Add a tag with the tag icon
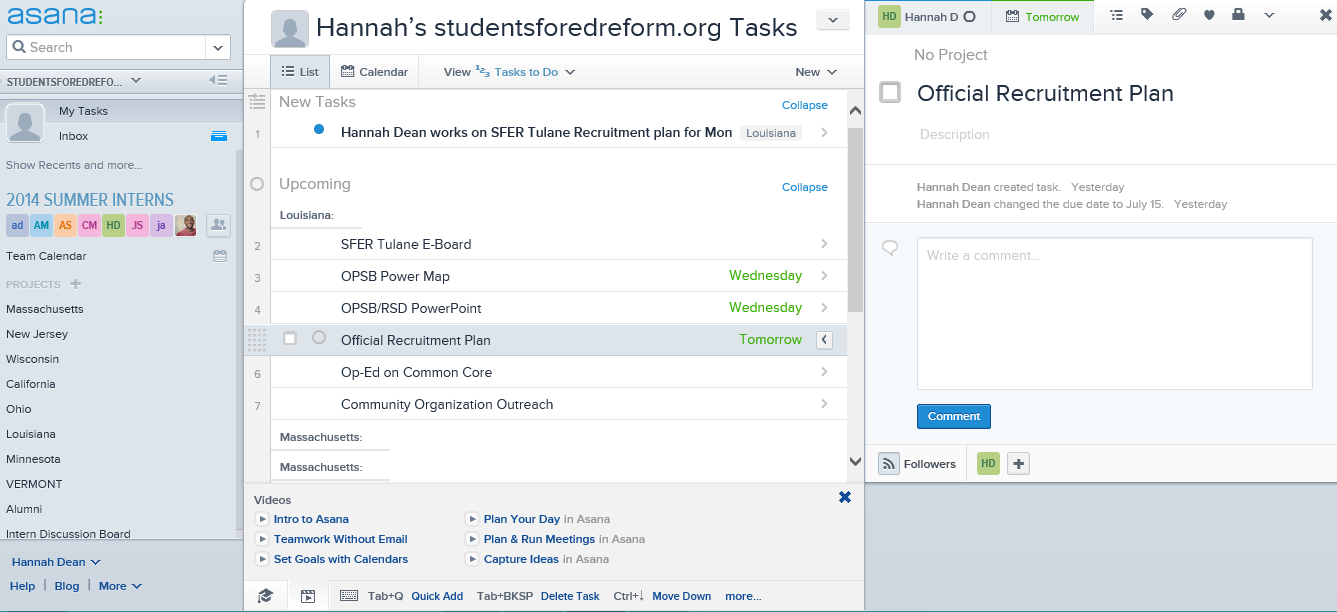The height and width of the screenshot is (612, 1337). [1147, 15]
